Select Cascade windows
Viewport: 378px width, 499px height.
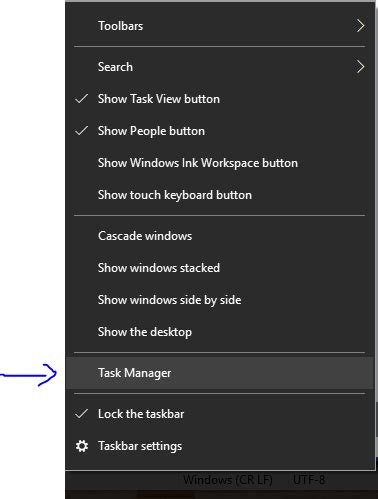220,236
